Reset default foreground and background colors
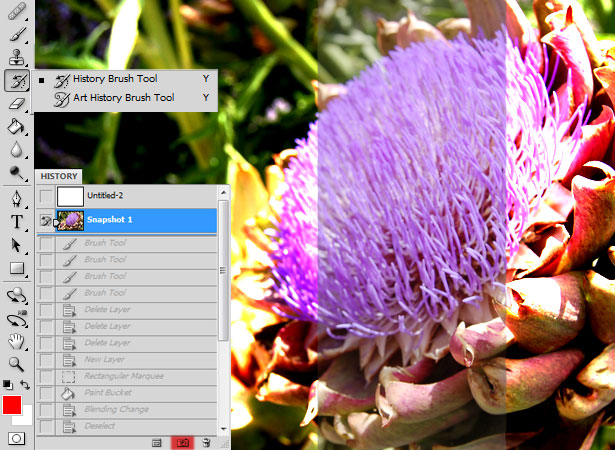 click(8, 384)
